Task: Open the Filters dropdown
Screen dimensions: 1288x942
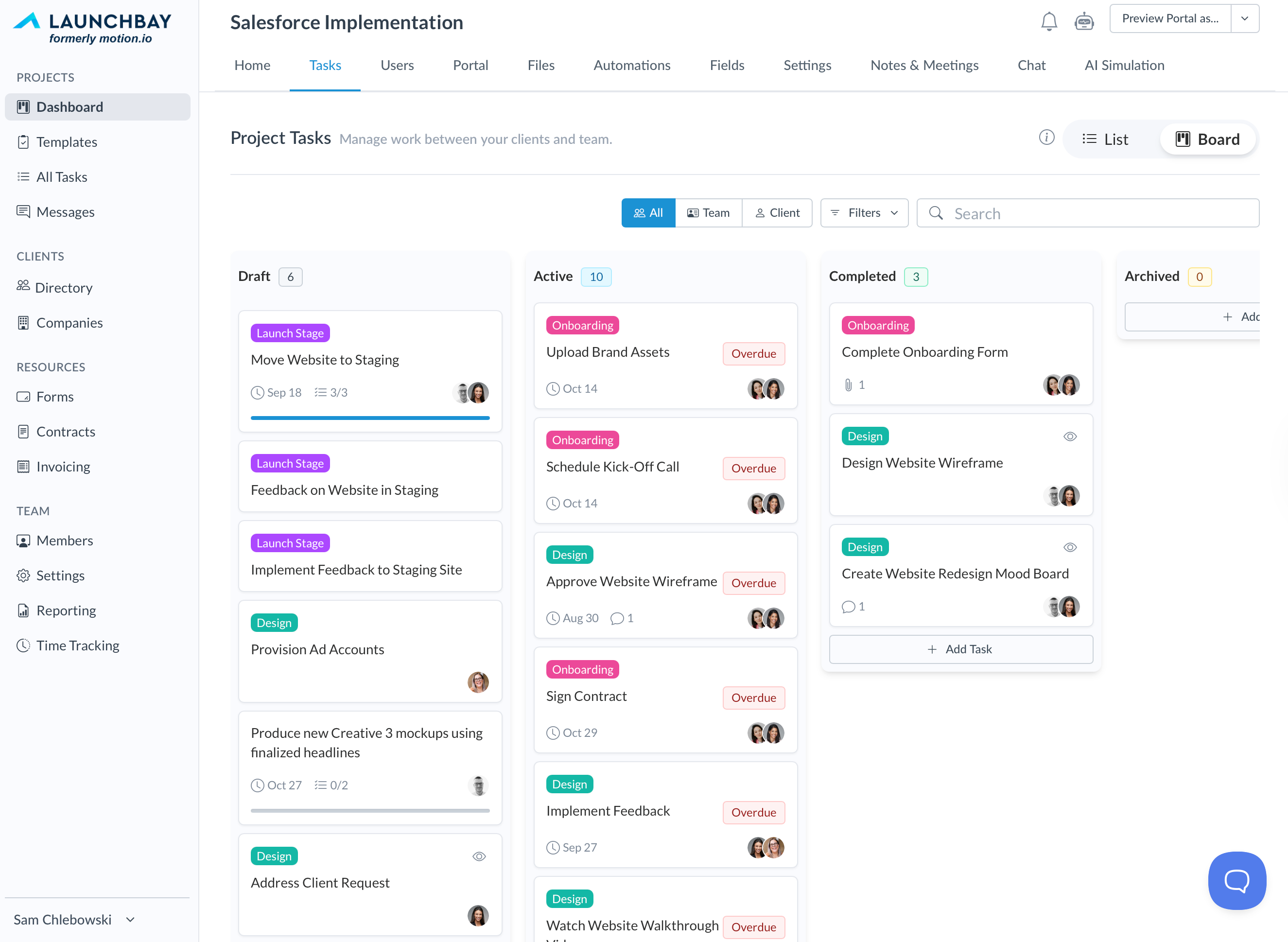Action: point(864,213)
